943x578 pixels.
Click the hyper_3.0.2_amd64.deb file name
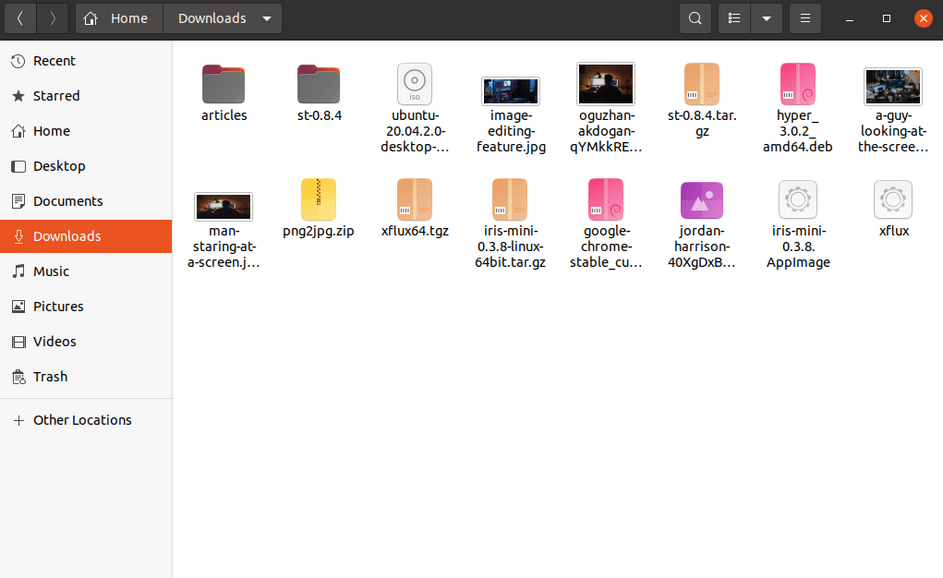coord(797,131)
